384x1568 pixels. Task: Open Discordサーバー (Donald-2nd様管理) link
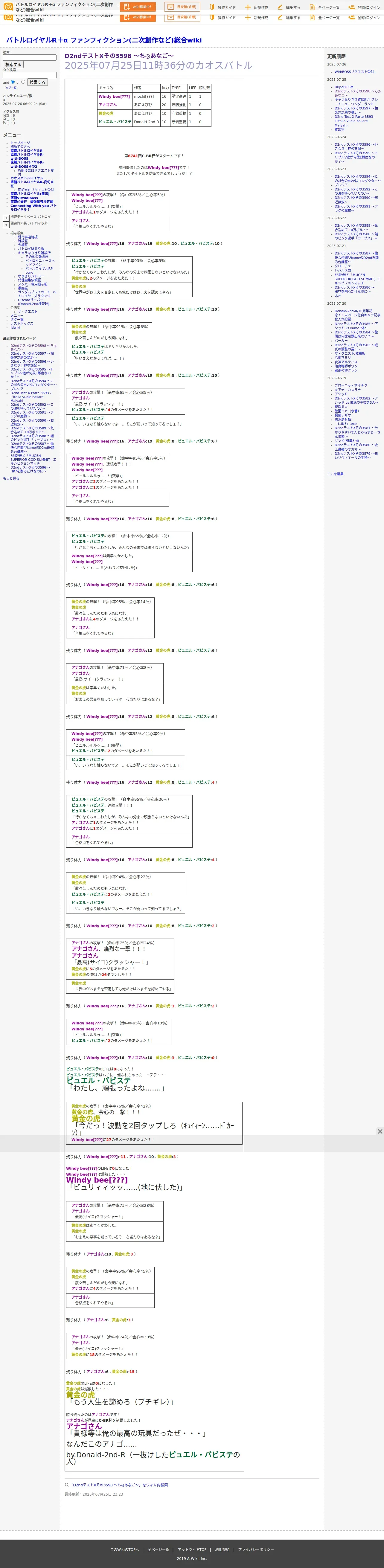(x=33, y=302)
